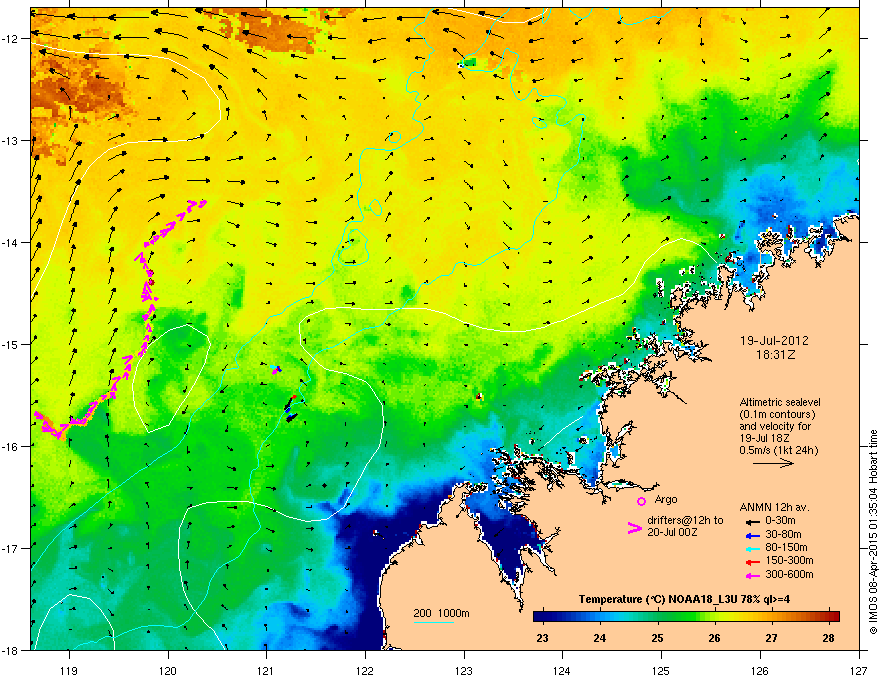This screenshot has height=680, width=880.
Task: Click the blue 30-80m legend arrow
Action: pyautogui.click(x=753, y=535)
